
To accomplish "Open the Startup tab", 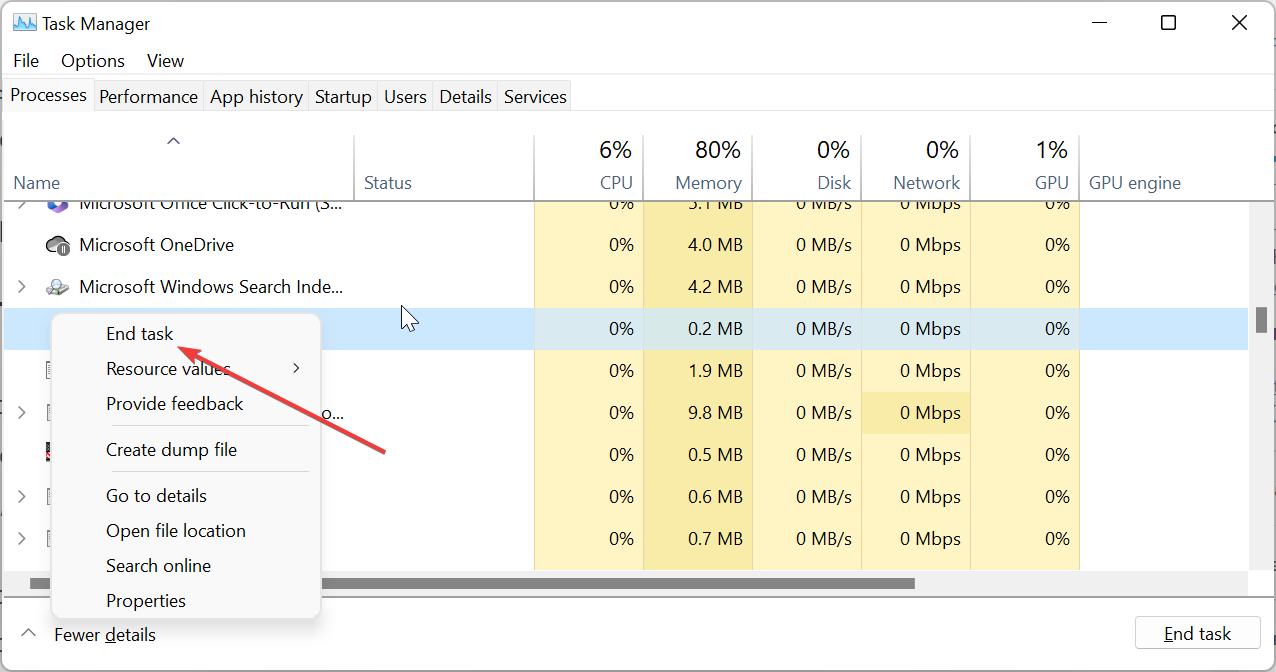I will pyautogui.click(x=343, y=97).
